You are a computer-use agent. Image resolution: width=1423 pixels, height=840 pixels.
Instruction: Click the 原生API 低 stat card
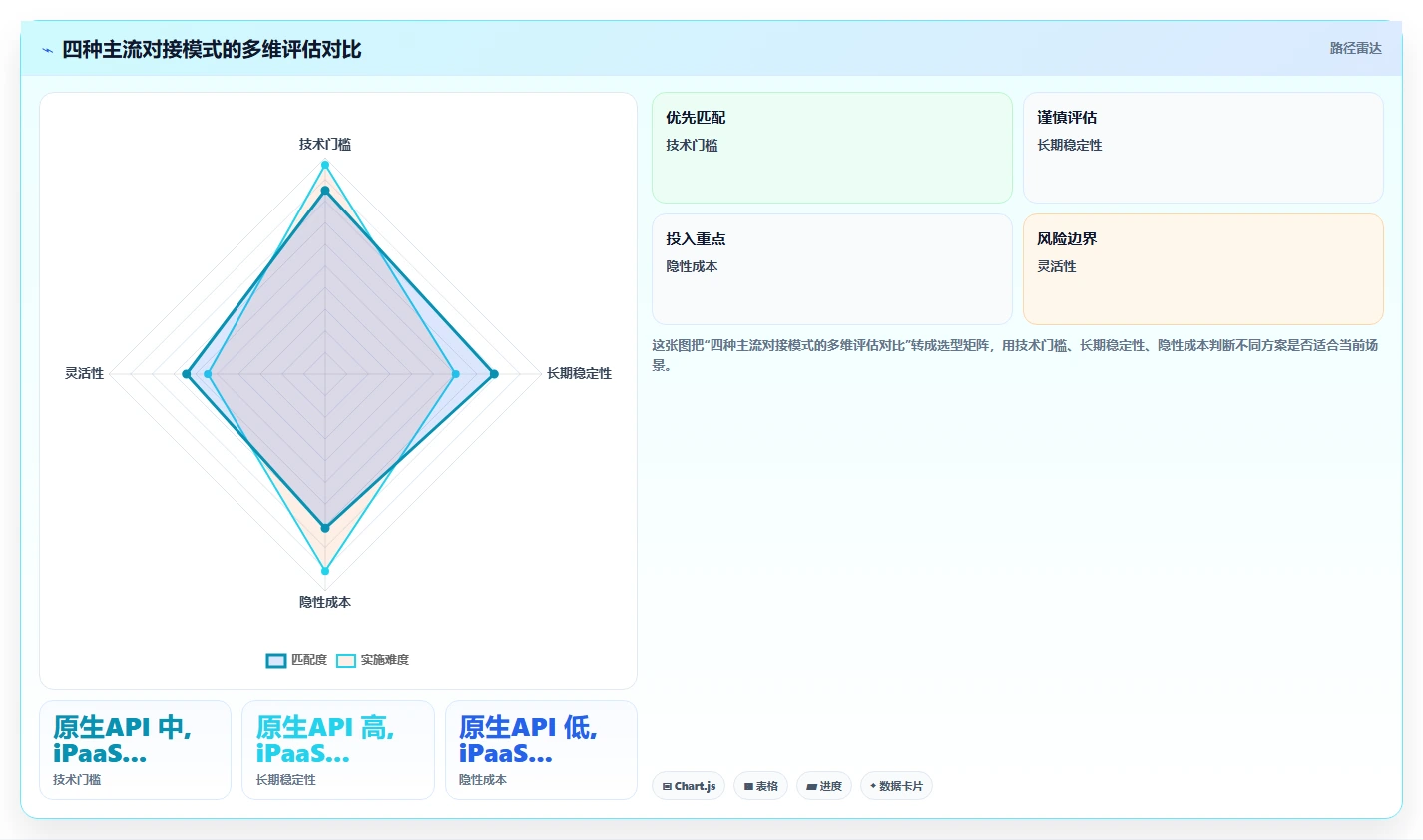[x=541, y=750]
